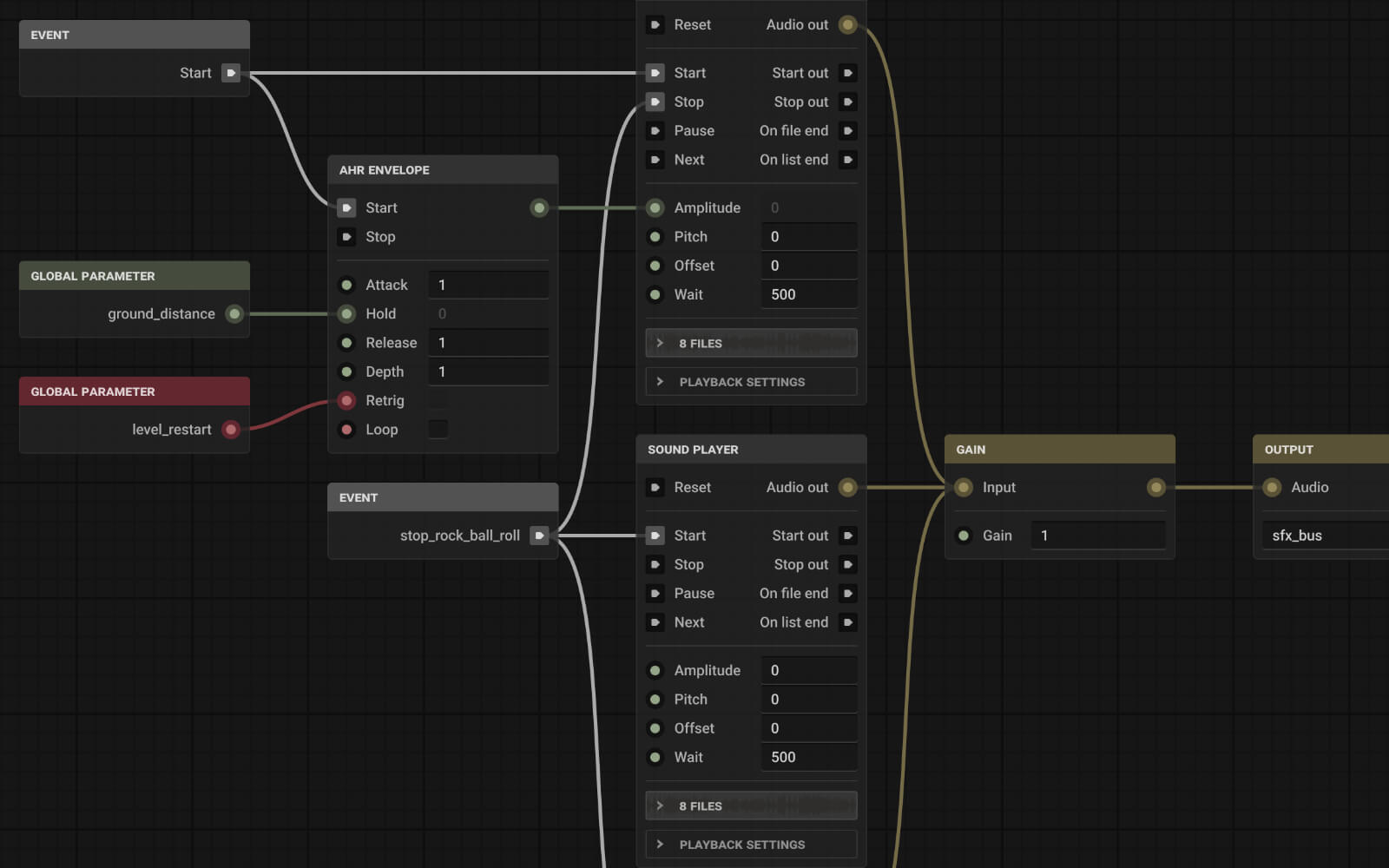Expand Playback Settings in lower Sound Player
The image size is (1389, 868).
(750, 845)
